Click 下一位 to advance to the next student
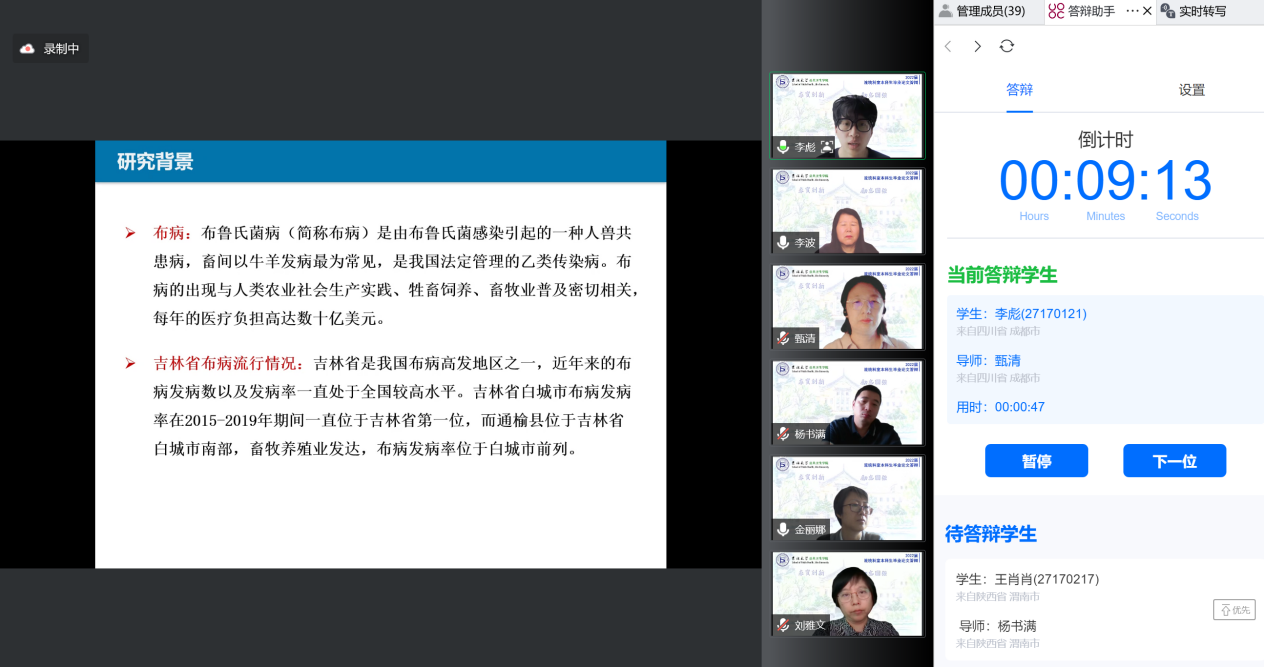Viewport: 1264px width, 667px height. point(1174,461)
